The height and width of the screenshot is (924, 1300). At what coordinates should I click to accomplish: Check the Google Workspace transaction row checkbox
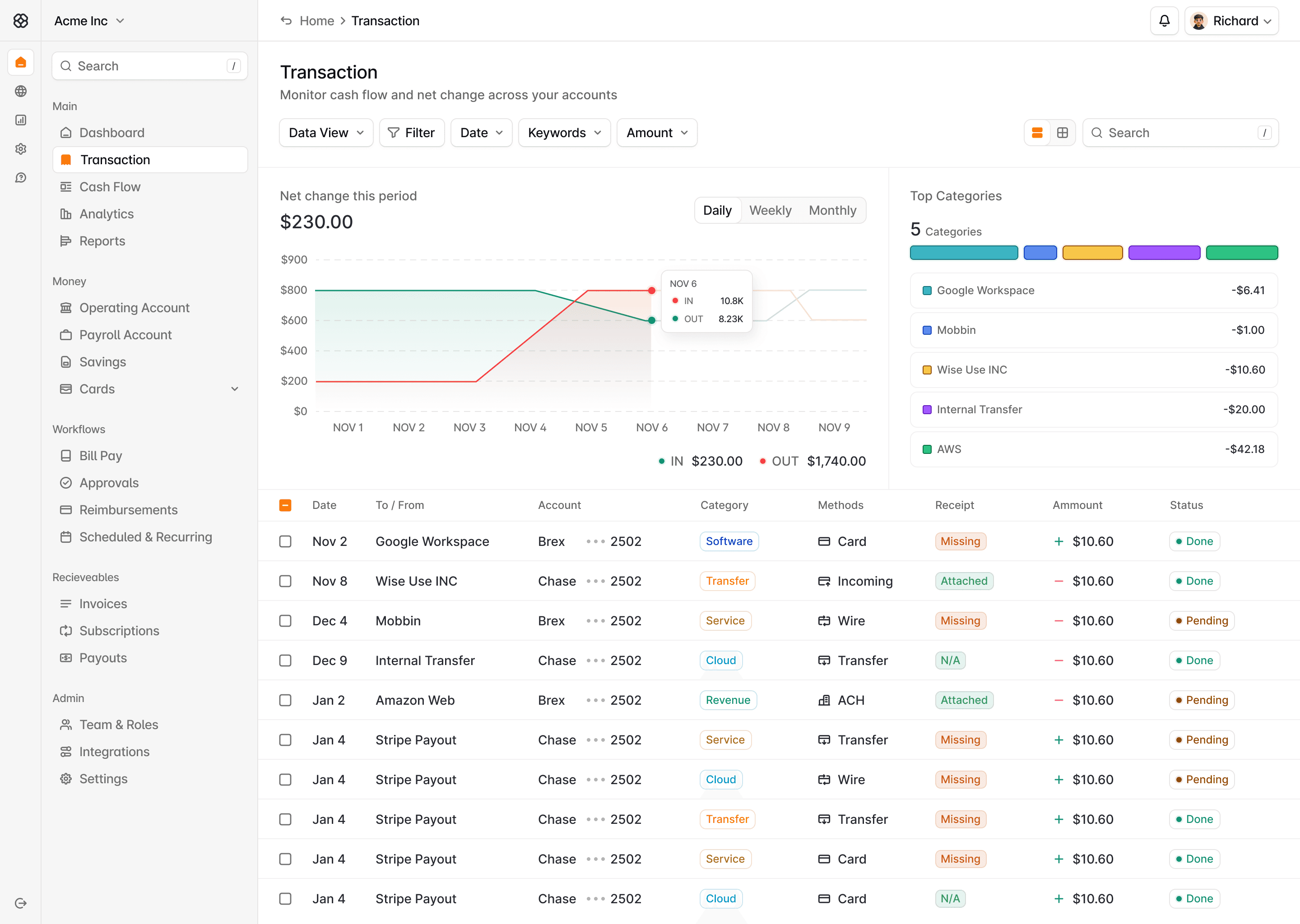(285, 541)
